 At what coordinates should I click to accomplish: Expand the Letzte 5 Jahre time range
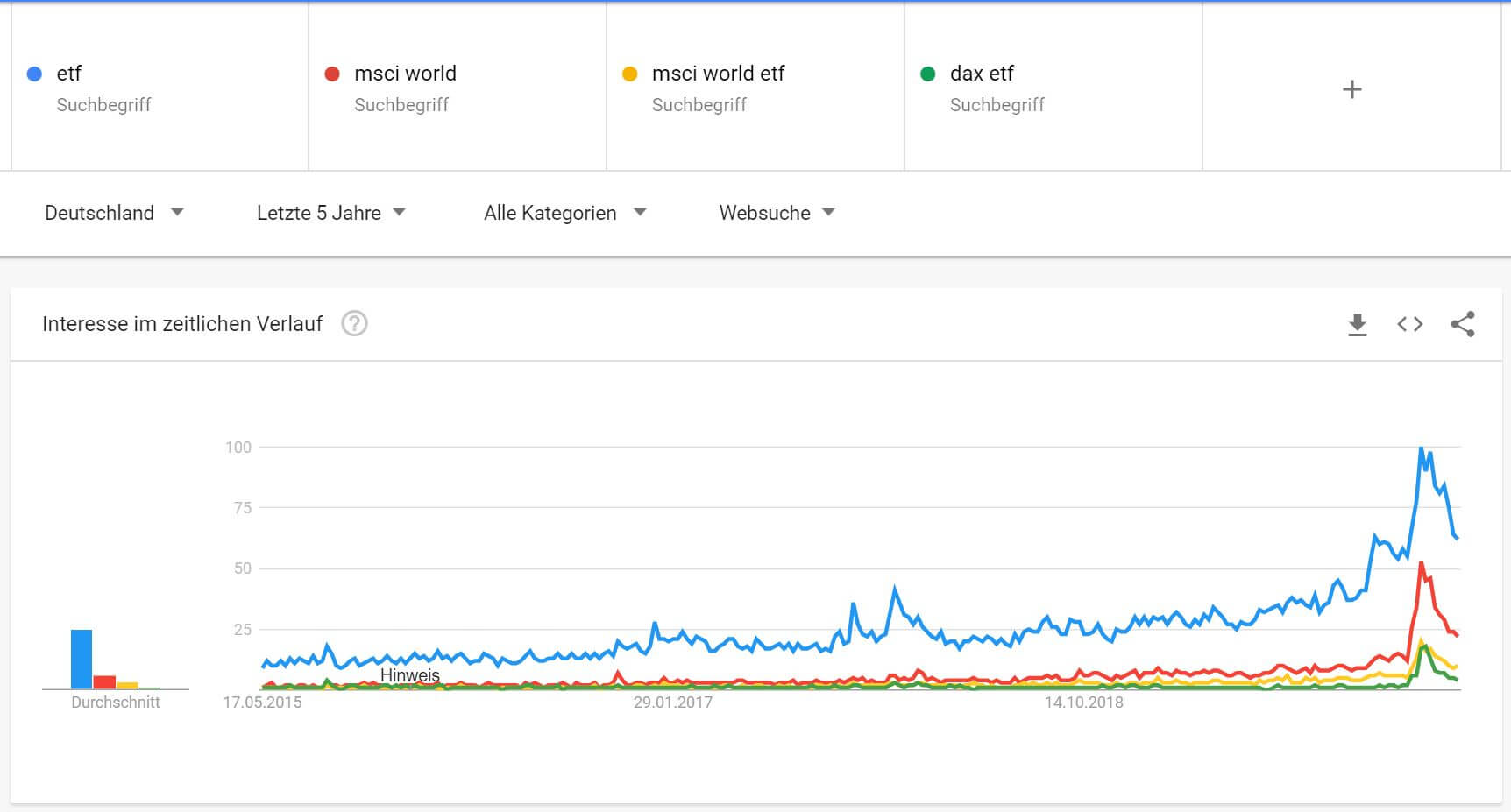[x=331, y=213]
